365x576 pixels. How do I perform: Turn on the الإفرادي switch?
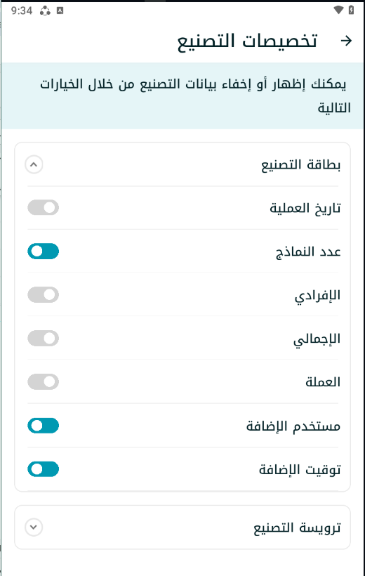coord(43,295)
